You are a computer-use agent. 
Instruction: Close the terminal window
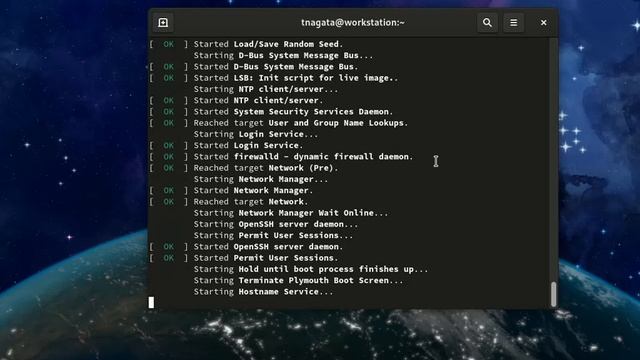[x=543, y=23]
